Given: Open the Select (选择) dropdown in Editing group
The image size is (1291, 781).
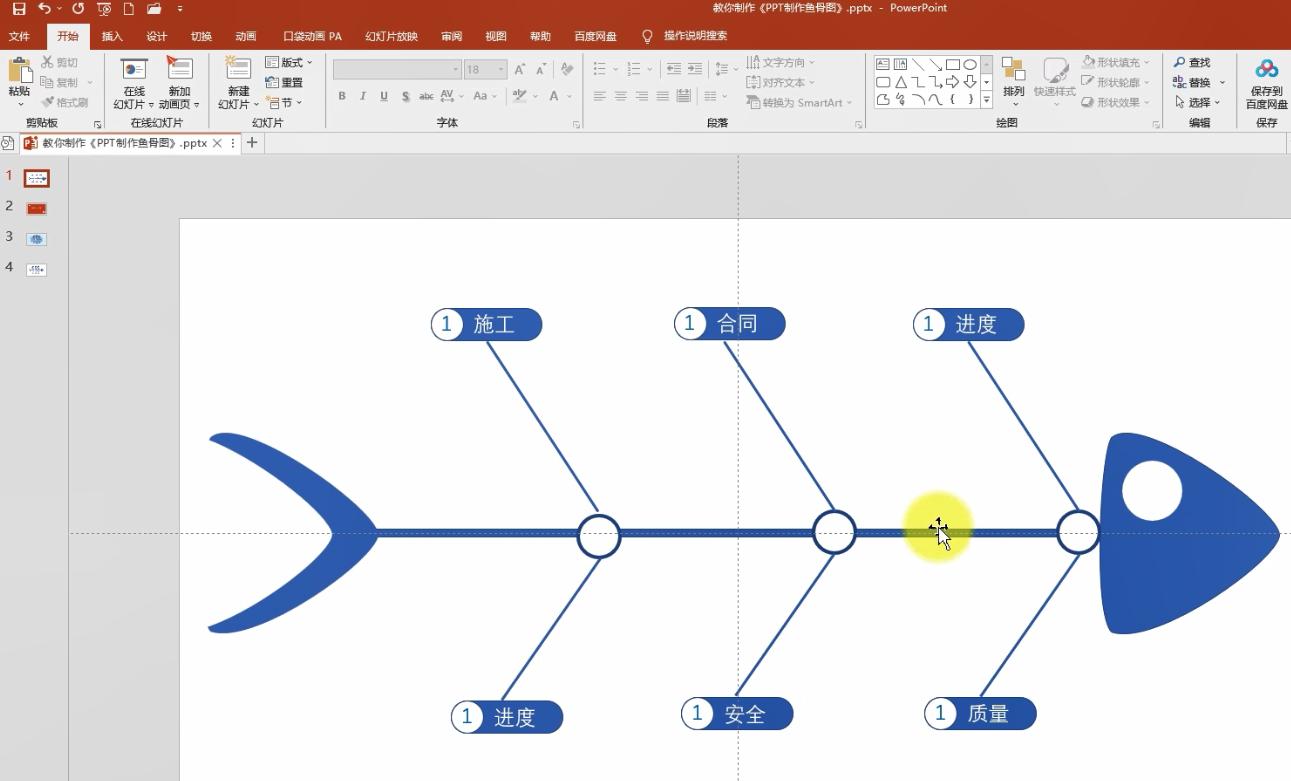Looking at the screenshot, I should [x=1198, y=102].
